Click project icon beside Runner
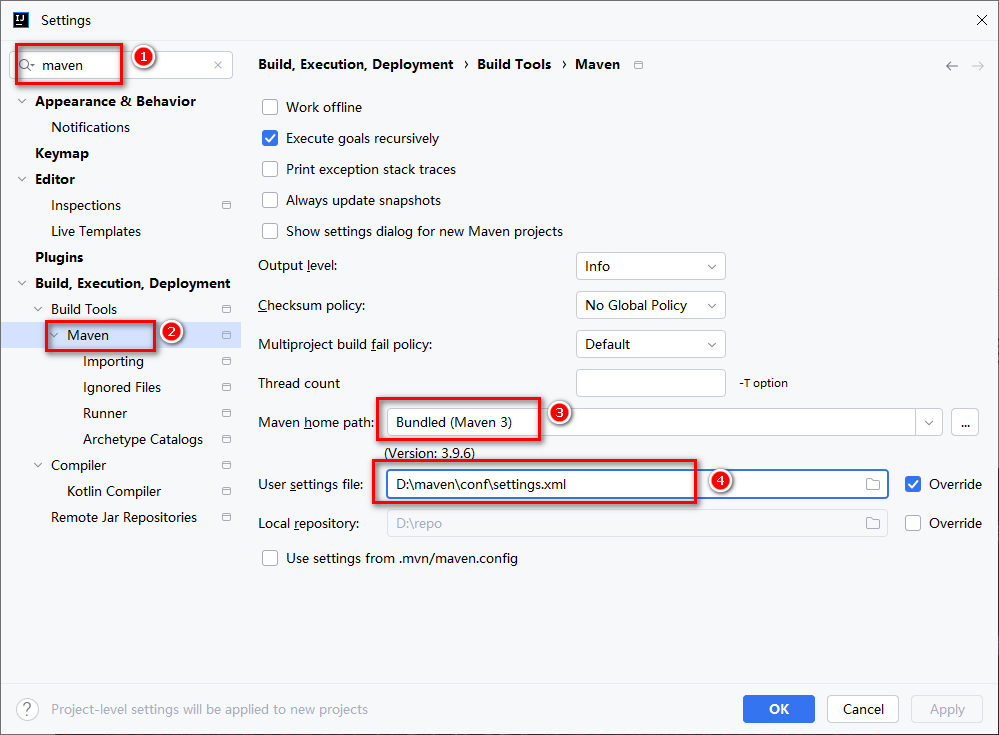999x735 pixels. [x=226, y=413]
